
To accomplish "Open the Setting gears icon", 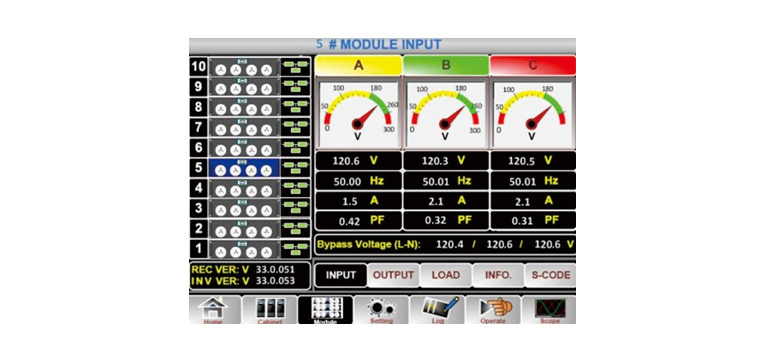I will pyautogui.click(x=381, y=310).
